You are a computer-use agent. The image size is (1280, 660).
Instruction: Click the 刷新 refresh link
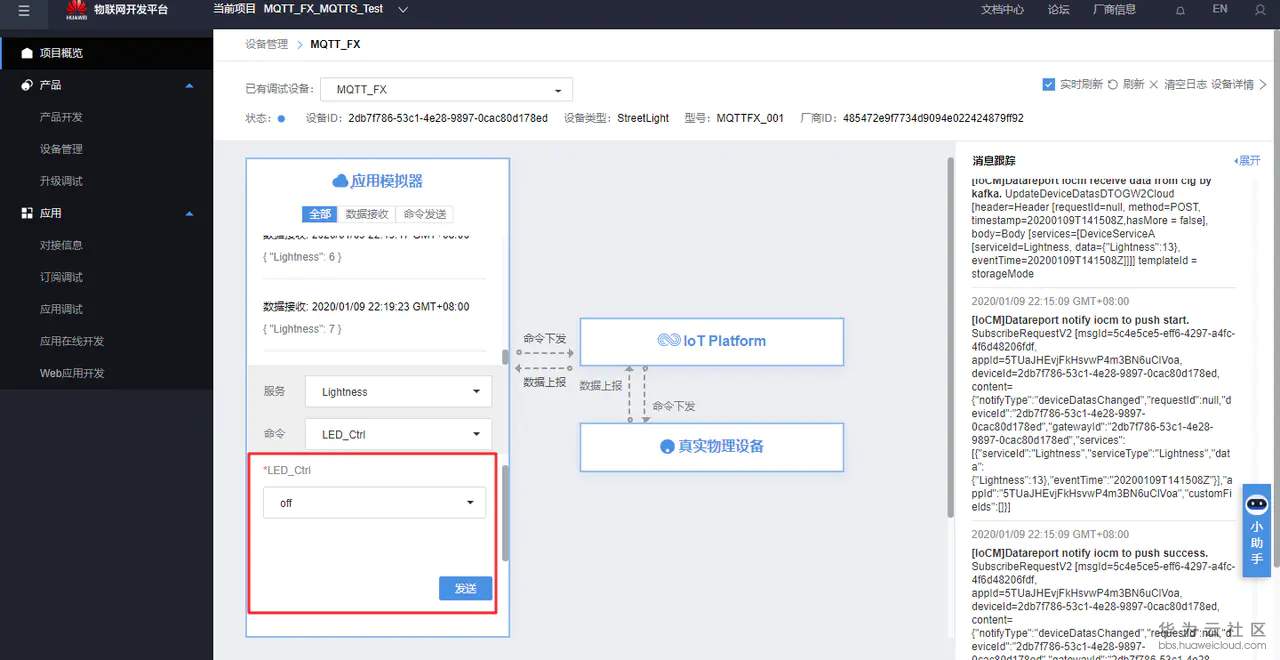pos(1133,85)
